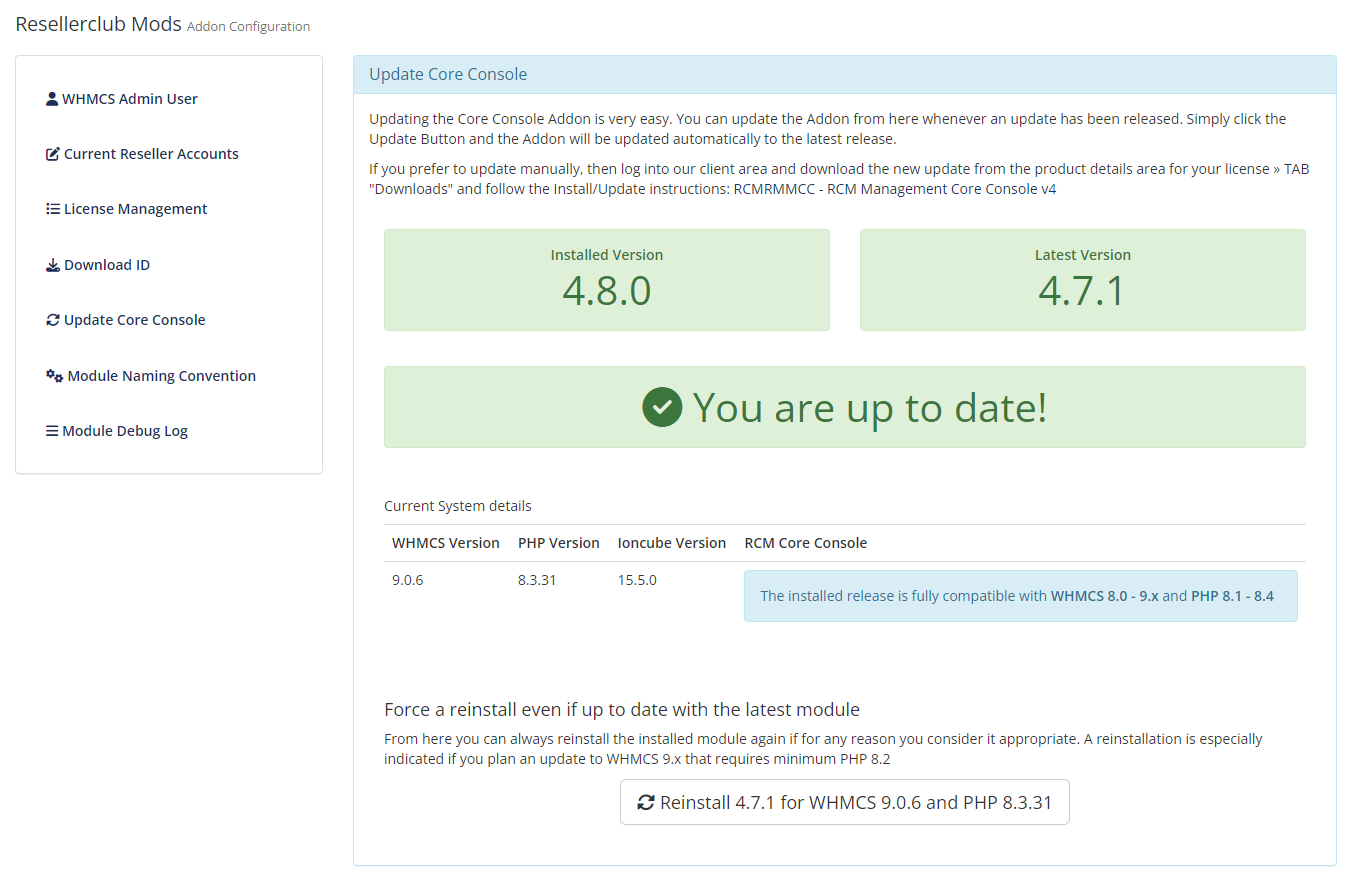Select the Download ID menu entry
The image size is (1352, 895).
coord(98,265)
